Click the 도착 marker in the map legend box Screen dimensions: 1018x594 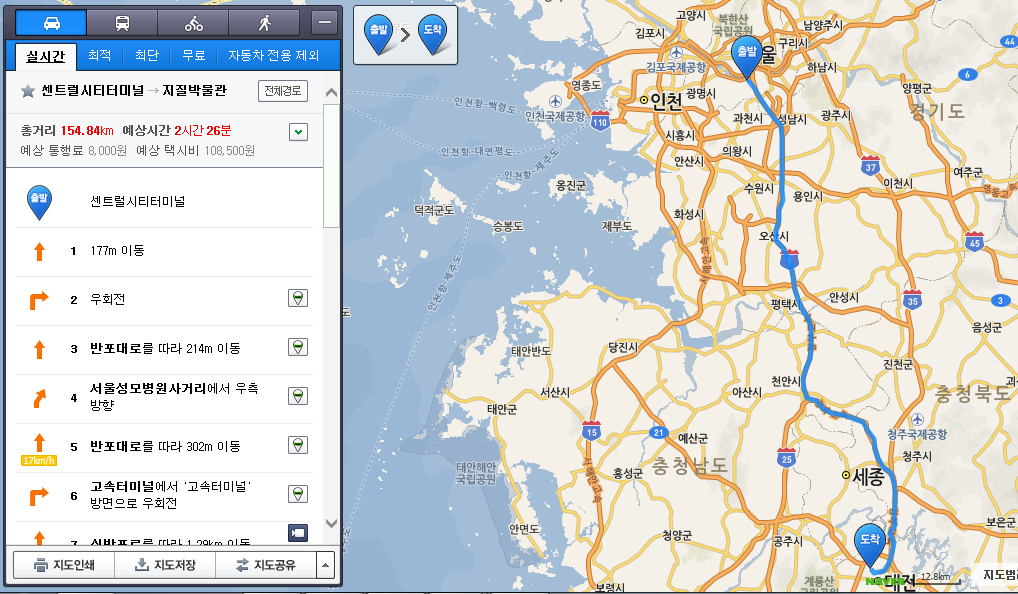[x=432, y=34]
